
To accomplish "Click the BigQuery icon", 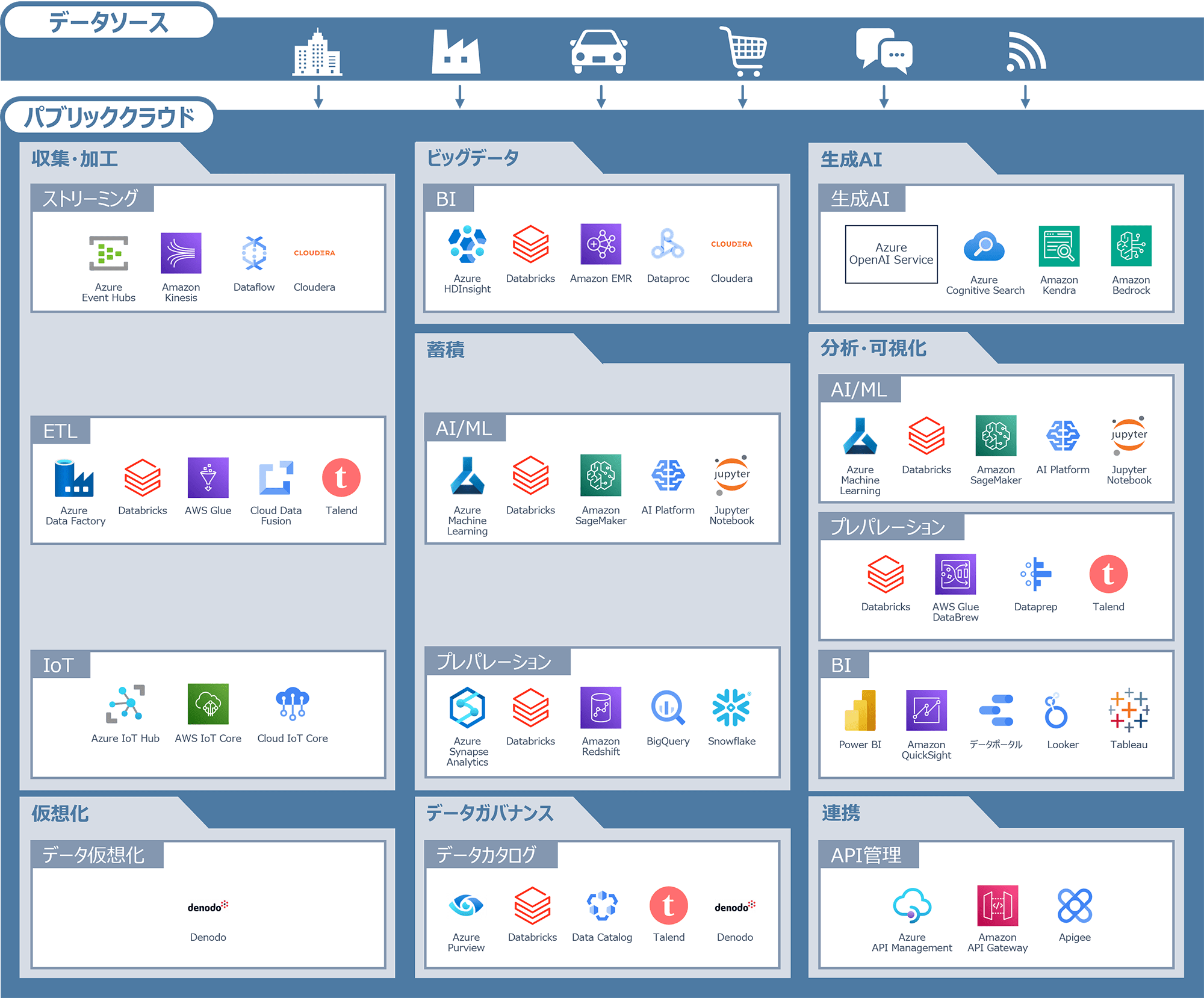I will tap(668, 708).
